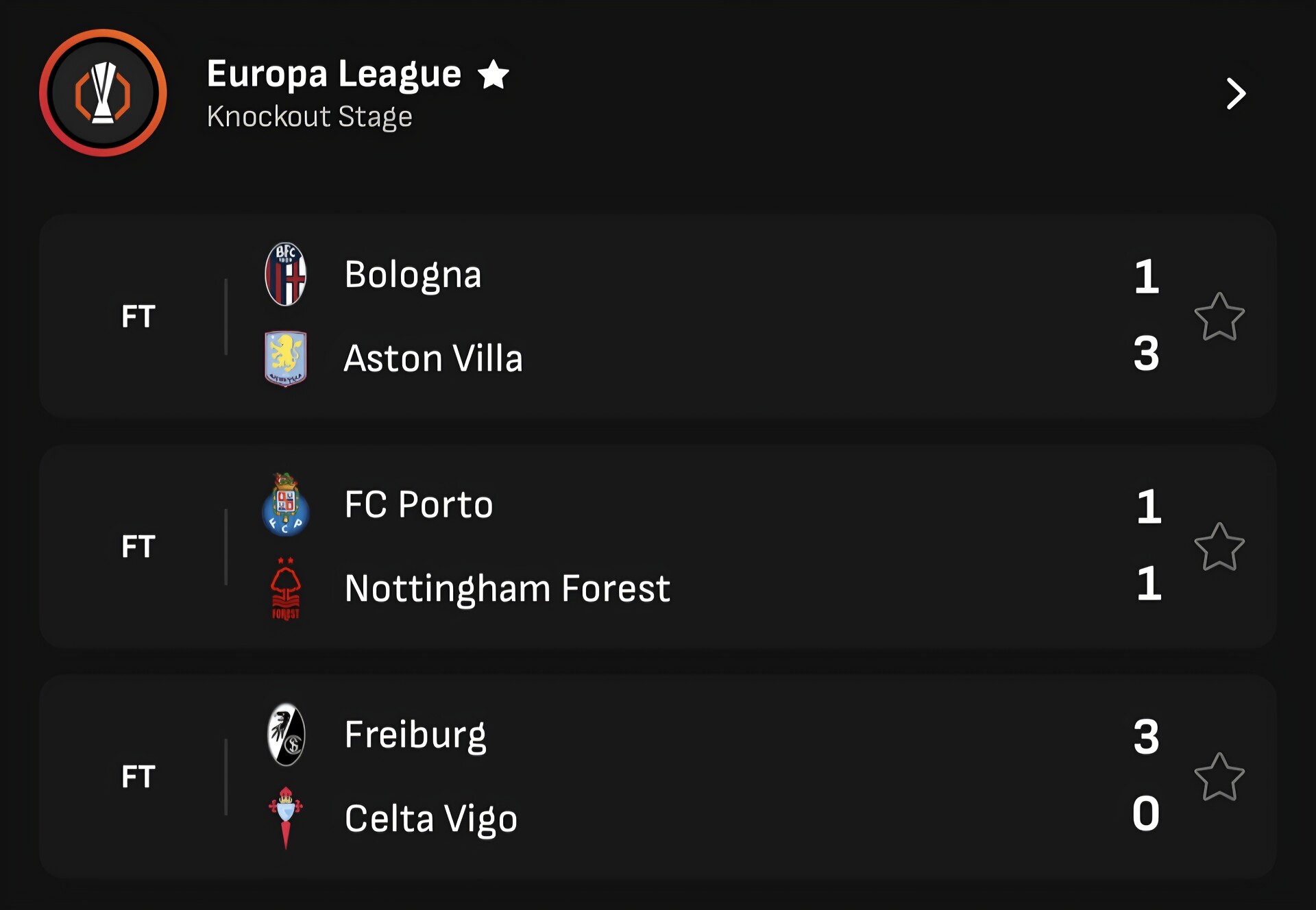
Task: Expand Europa League with the right chevron
Action: pyautogui.click(x=1236, y=93)
